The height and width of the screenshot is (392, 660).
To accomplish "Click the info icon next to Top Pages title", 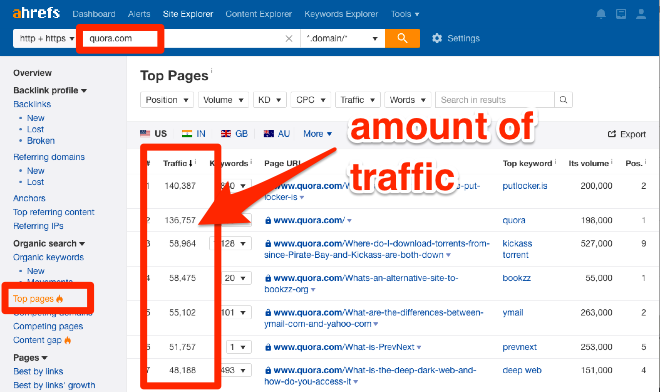I will point(211,71).
